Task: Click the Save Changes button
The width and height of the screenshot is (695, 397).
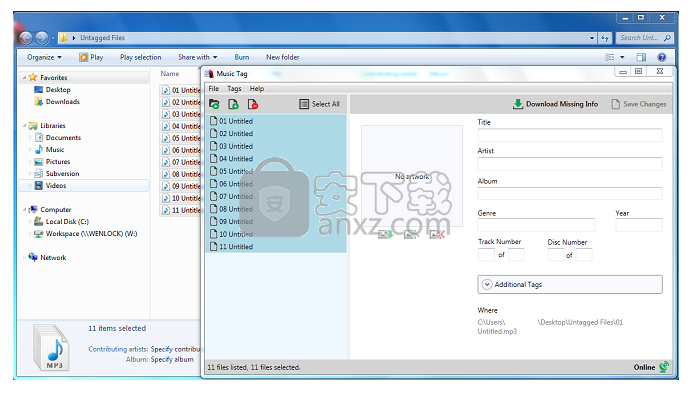Action: pos(639,104)
